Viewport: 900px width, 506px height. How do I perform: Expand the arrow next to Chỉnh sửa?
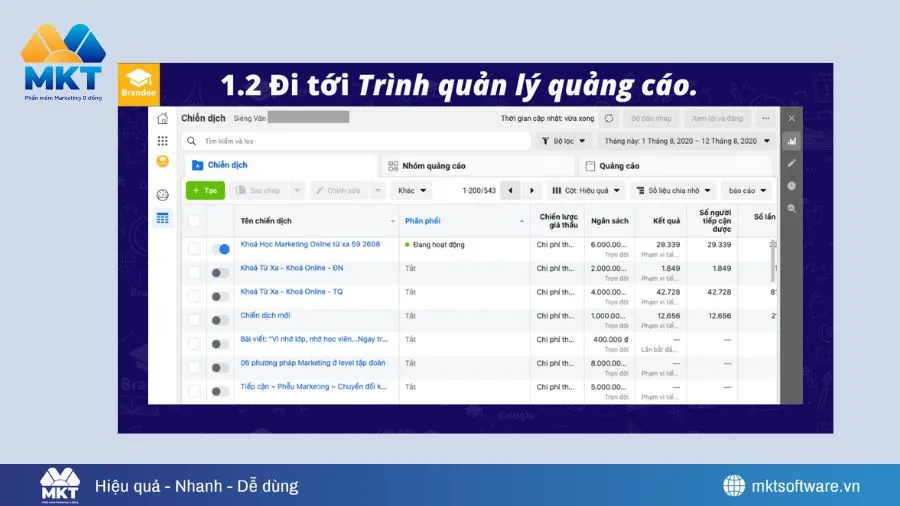[378, 190]
